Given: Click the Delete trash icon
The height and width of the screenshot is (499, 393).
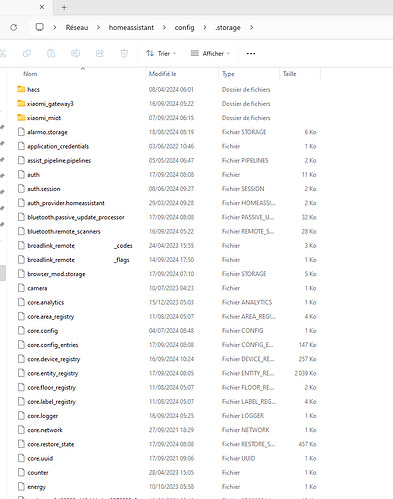Looking at the screenshot, I should pyautogui.click(x=124, y=53).
